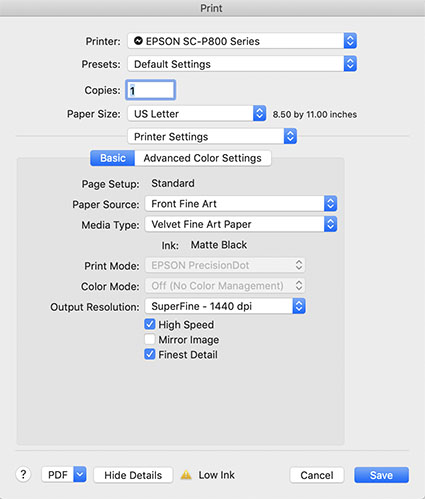Click the Cancel button
Screen dimensions: 425x499
pyautogui.click(x=317, y=475)
